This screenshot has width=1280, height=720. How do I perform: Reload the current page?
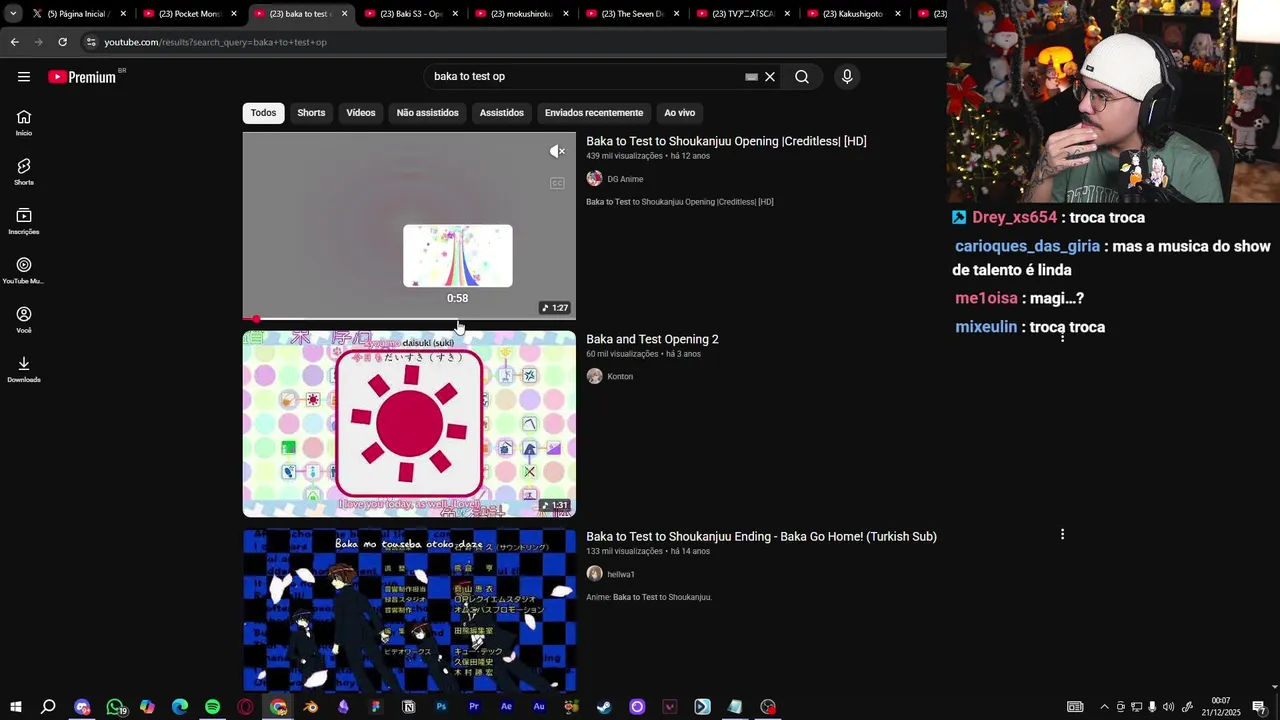tap(62, 42)
